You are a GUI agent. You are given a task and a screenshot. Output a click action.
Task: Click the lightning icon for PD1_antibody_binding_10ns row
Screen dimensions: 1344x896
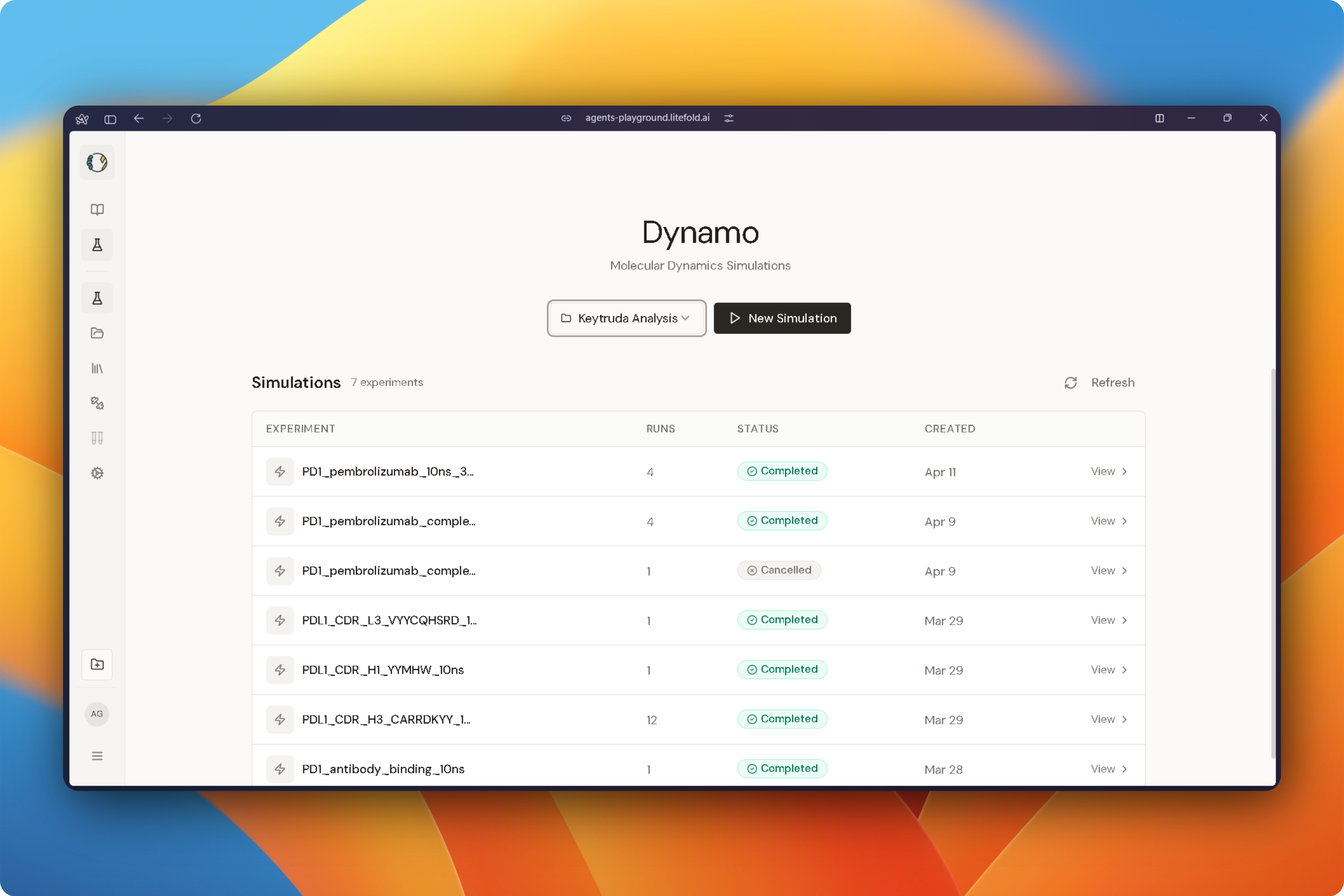point(280,769)
